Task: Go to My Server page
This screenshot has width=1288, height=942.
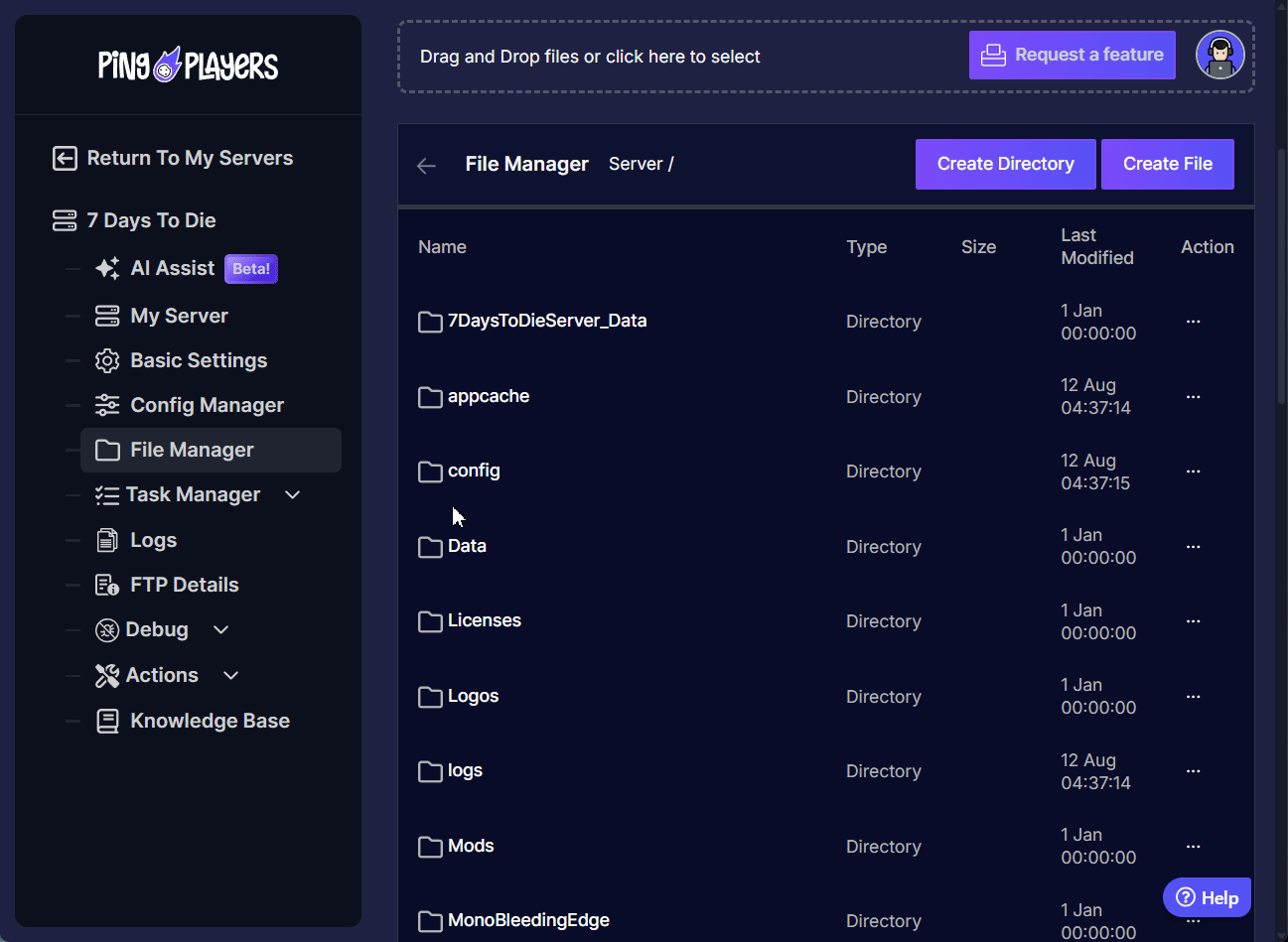Action: tap(179, 316)
